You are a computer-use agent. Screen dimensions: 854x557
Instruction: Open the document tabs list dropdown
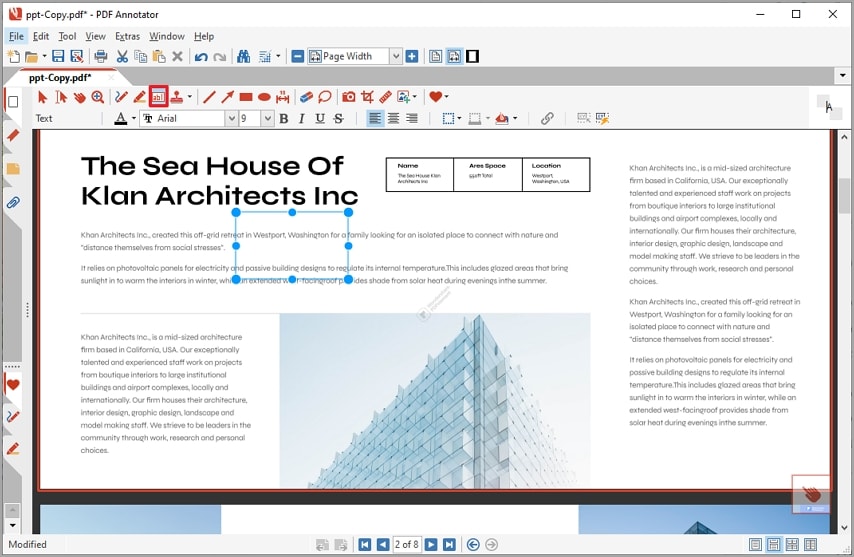point(843,75)
